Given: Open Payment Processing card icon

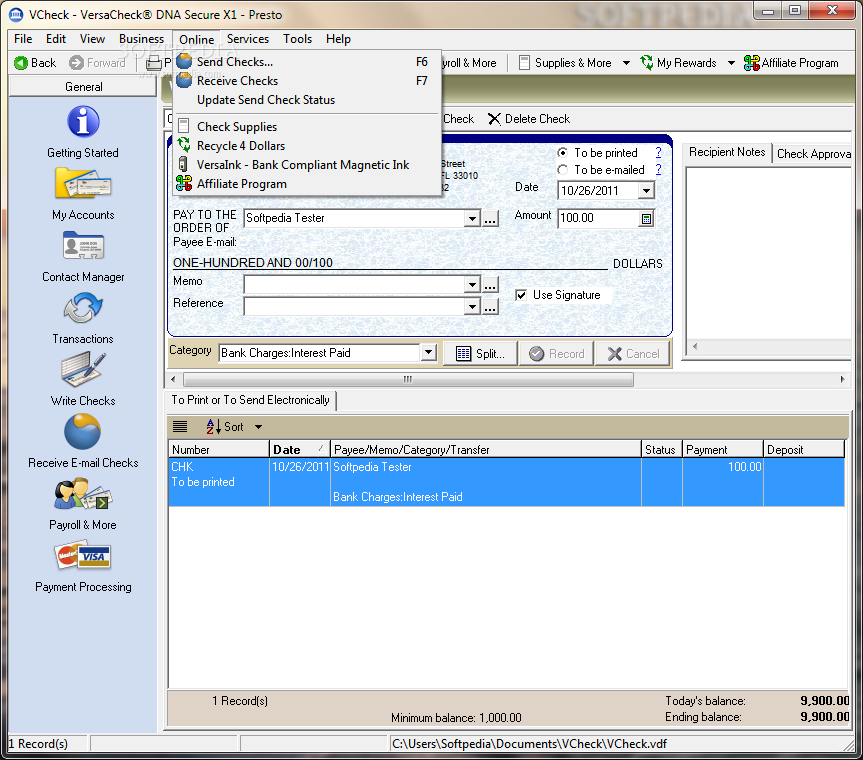Looking at the screenshot, I should (x=83, y=556).
